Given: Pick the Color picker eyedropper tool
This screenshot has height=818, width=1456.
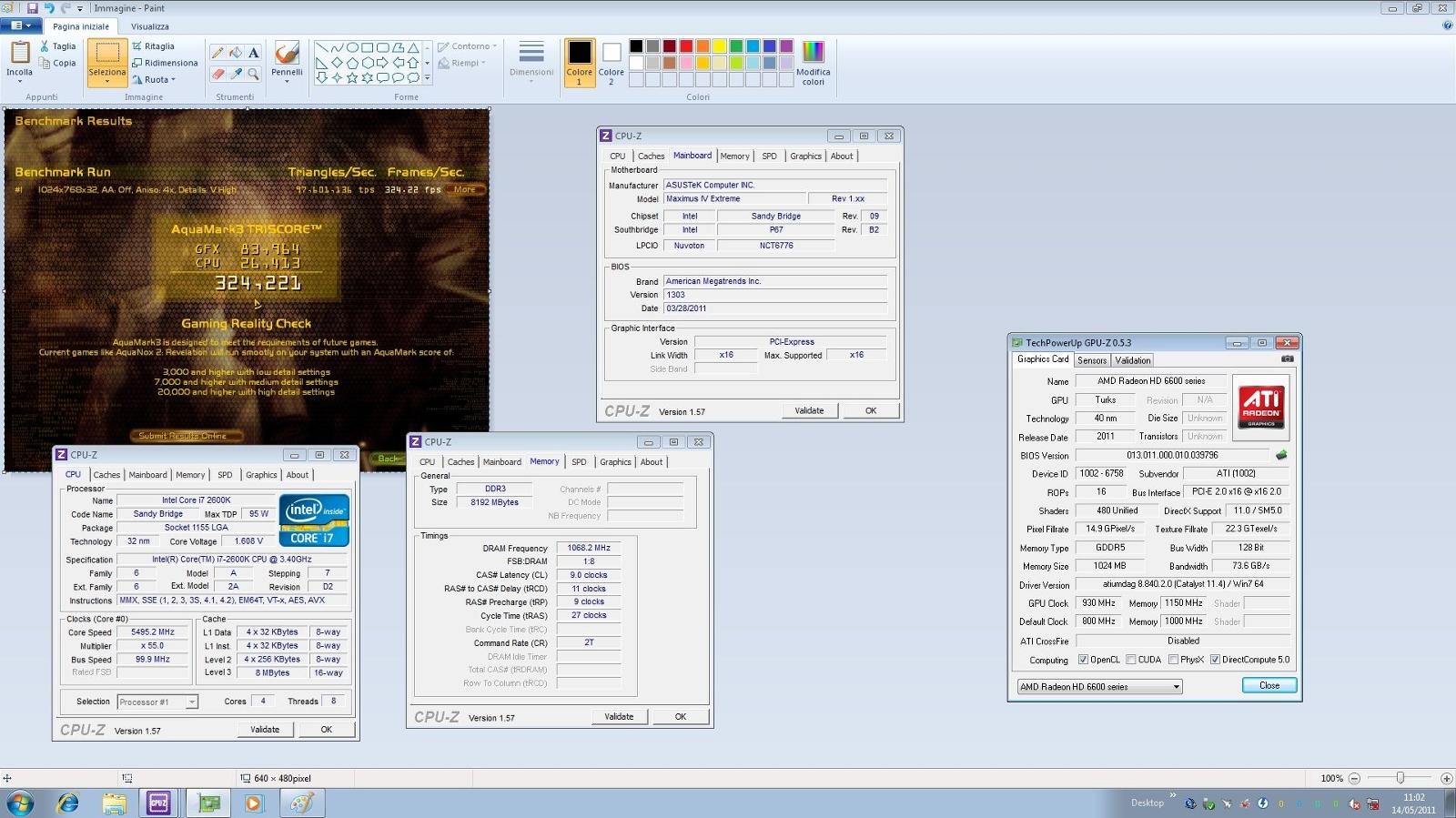Looking at the screenshot, I should click(236, 74).
